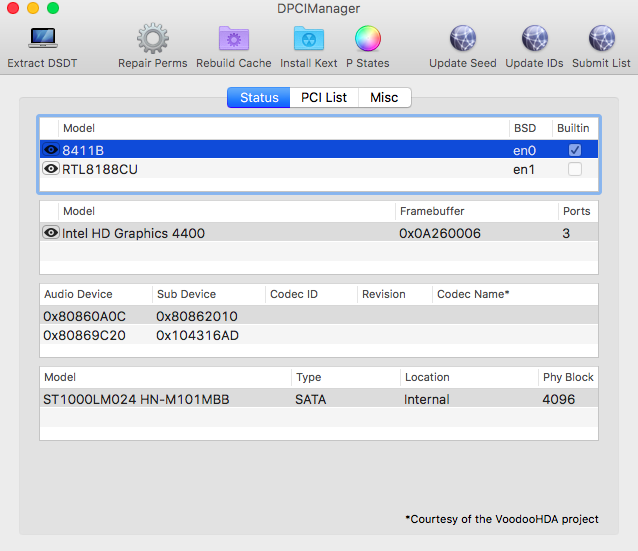Click the Submit List globe icon
This screenshot has width=638, height=551.
601,39
